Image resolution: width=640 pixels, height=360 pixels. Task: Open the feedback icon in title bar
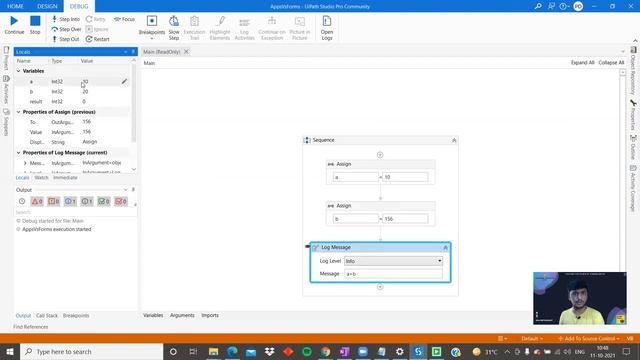point(551,6)
